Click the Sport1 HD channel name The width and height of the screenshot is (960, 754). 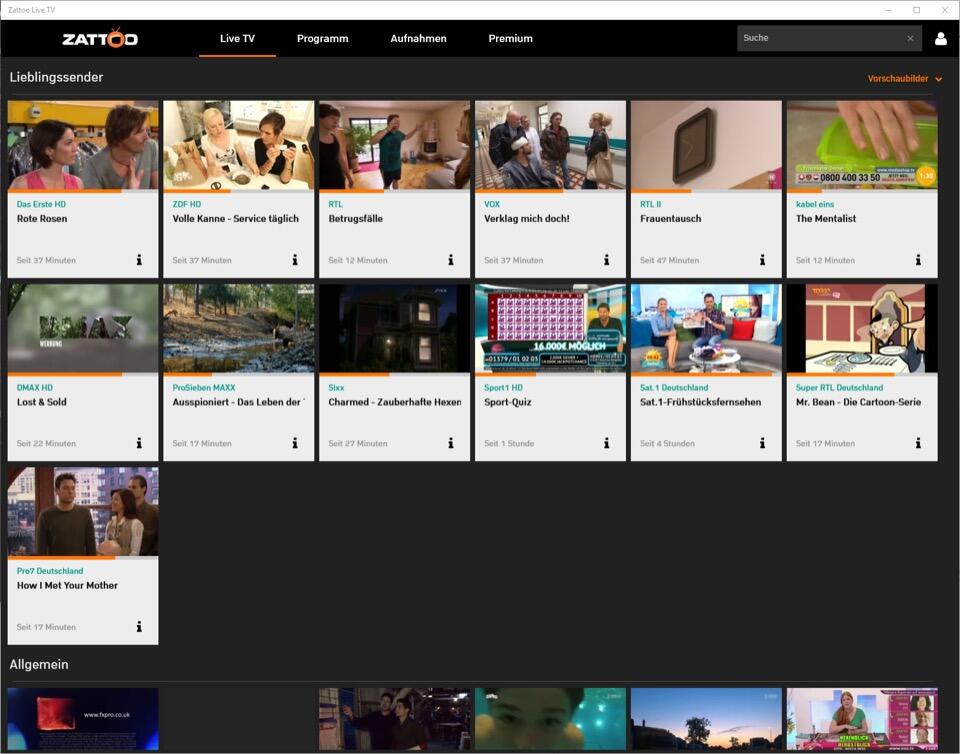click(x=503, y=387)
